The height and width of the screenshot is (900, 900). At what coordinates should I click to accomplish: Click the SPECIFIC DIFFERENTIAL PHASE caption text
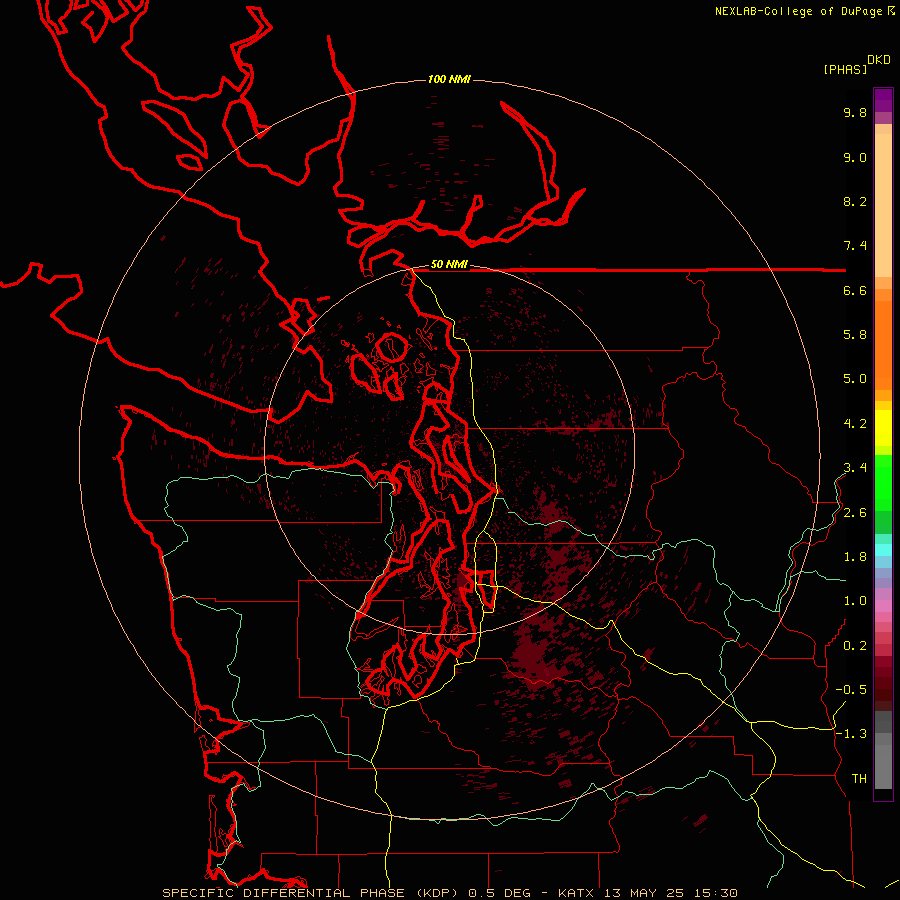coord(284,893)
